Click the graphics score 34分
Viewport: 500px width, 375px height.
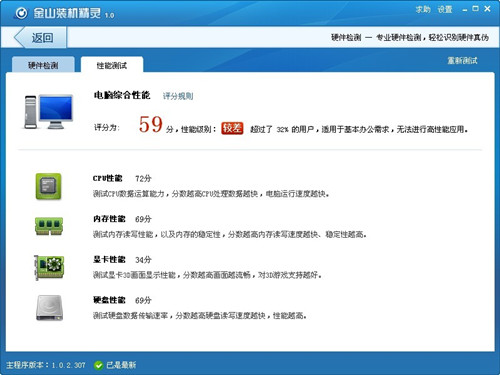coord(143,260)
